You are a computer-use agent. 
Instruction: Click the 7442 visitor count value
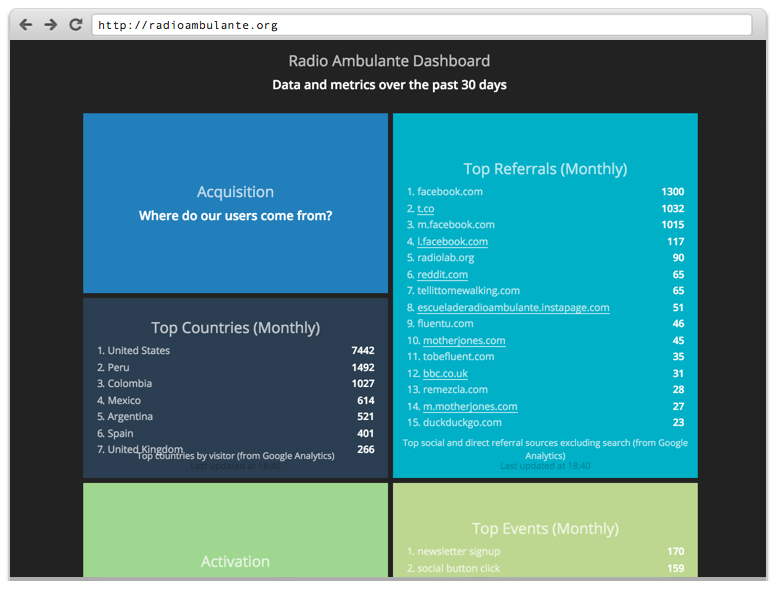coord(363,351)
